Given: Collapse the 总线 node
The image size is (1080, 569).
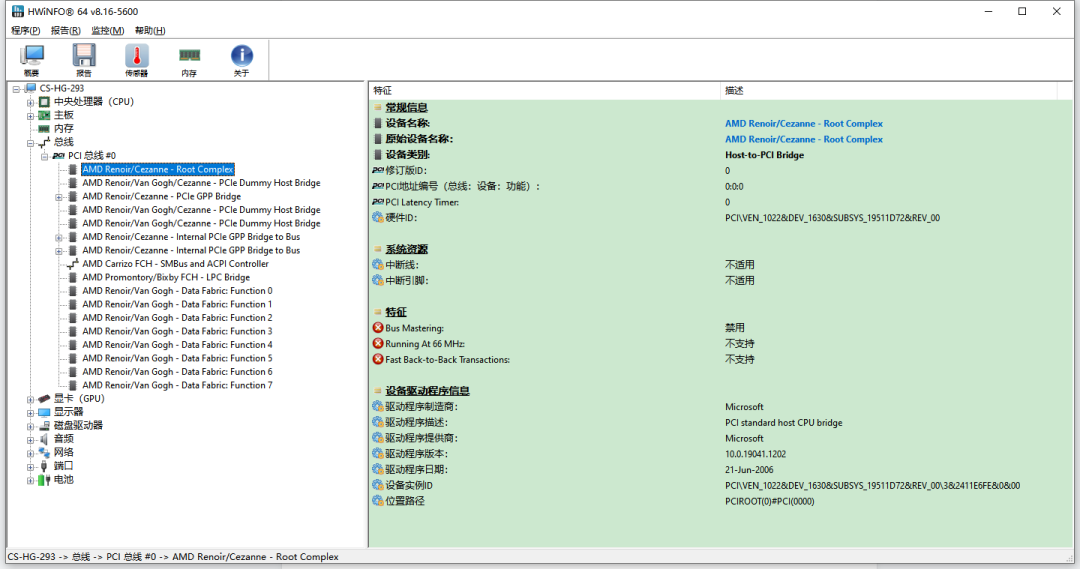Looking at the screenshot, I should pos(30,143).
